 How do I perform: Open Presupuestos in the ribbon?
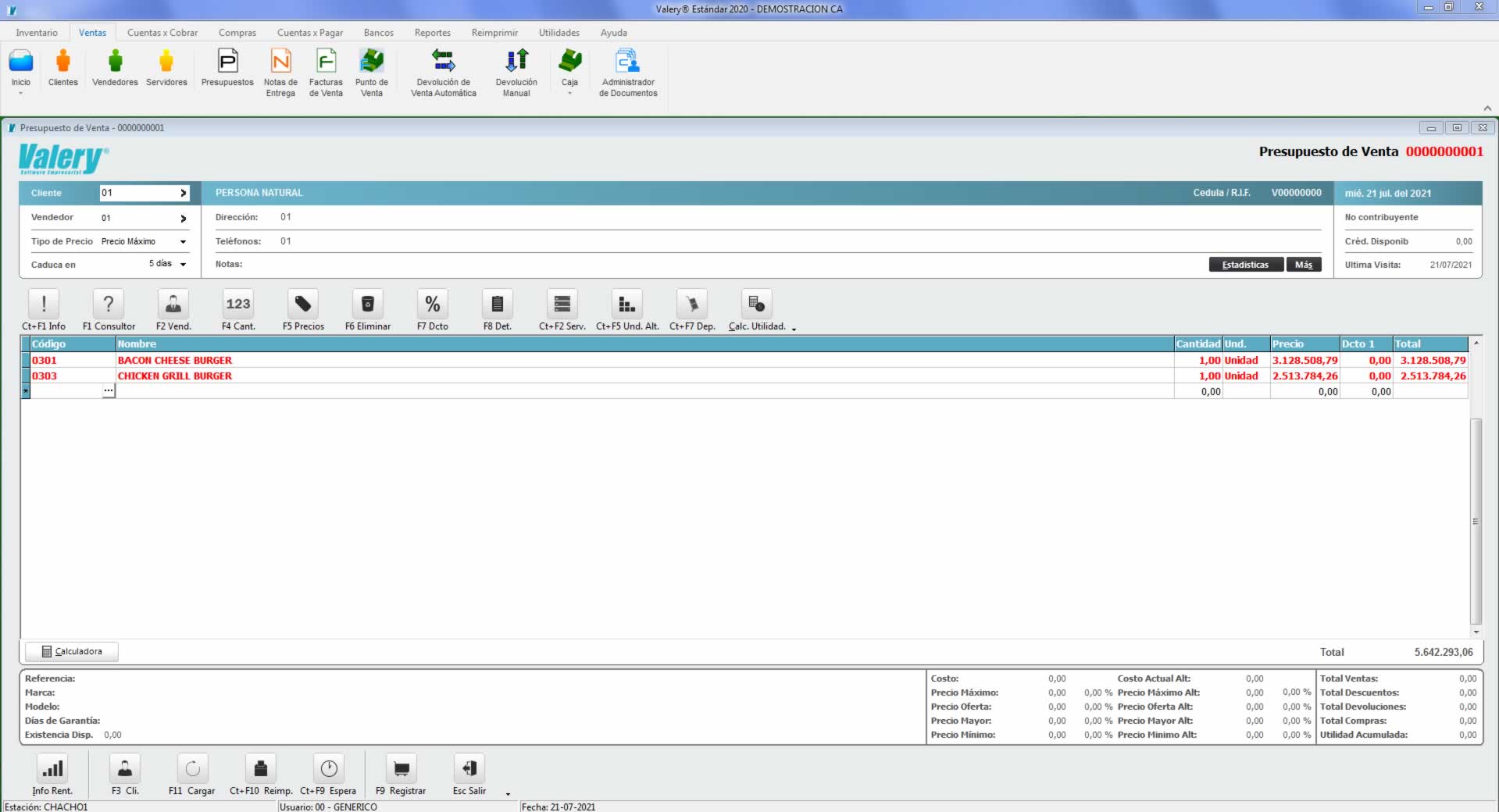(227, 67)
